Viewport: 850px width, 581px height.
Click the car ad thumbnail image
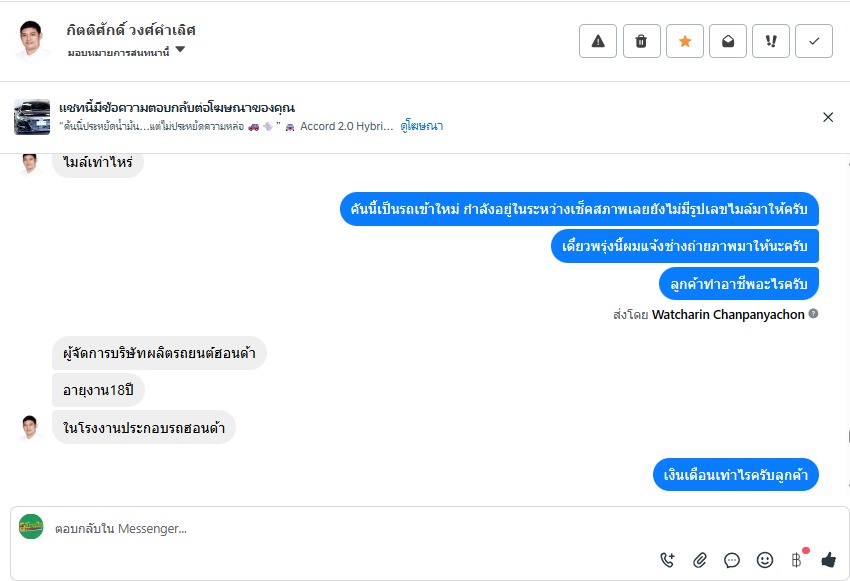32,117
